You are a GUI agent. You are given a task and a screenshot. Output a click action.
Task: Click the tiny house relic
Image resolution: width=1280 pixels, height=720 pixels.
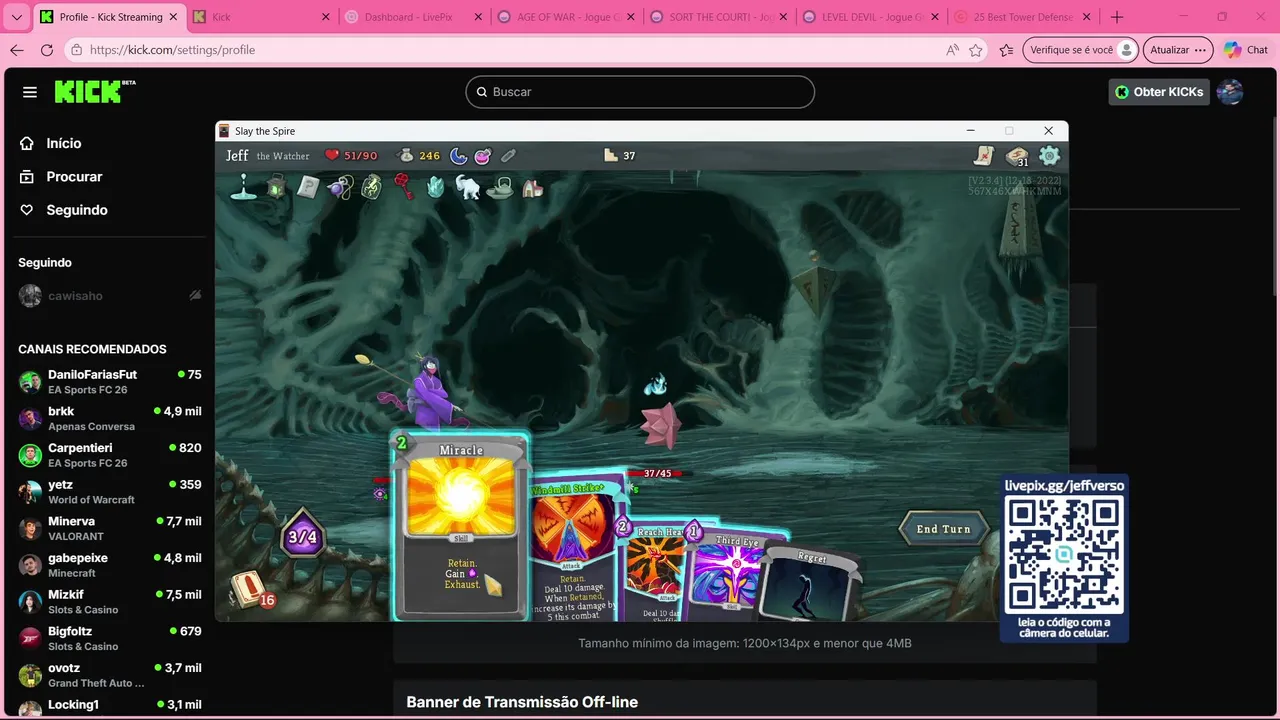coord(533,187)
